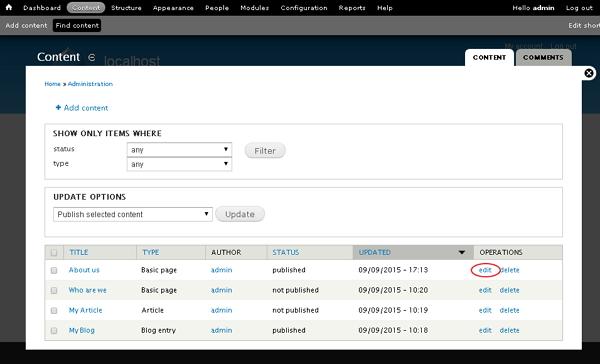
Task: Click the Article type cell
Action: pos(152,310)
